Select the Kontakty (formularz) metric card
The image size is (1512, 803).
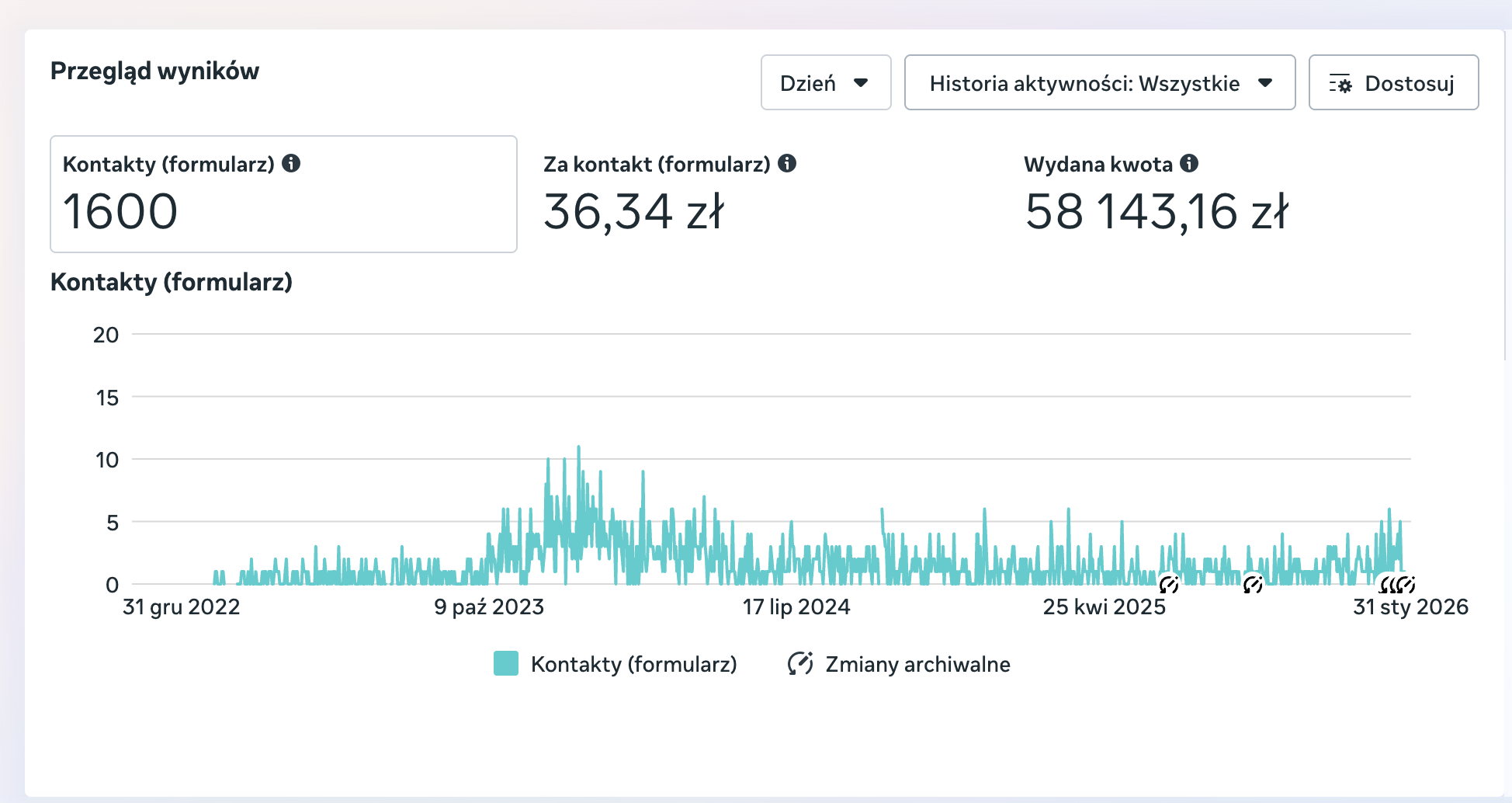(x=283, y=194)
